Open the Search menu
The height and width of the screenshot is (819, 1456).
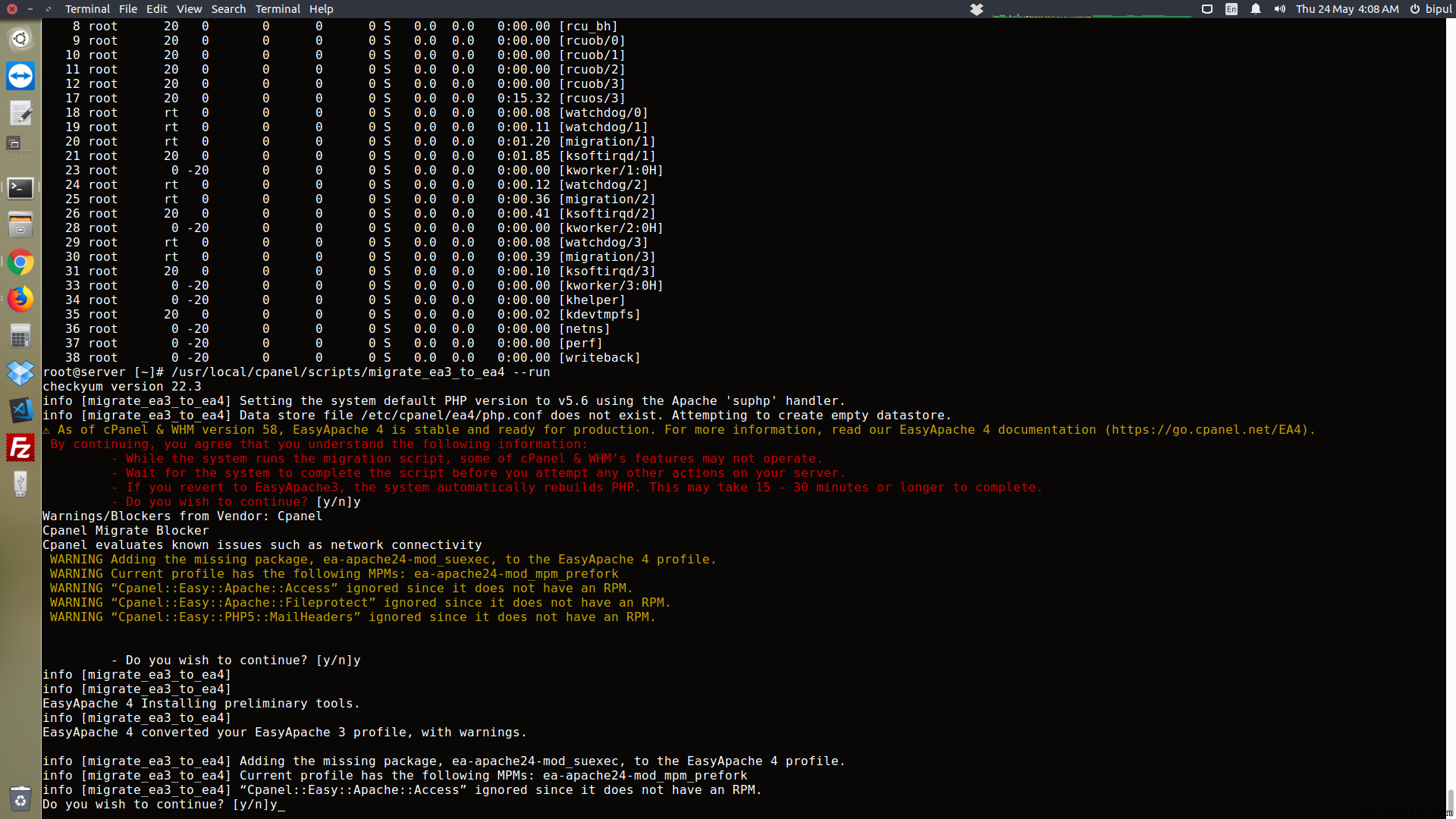228,9
